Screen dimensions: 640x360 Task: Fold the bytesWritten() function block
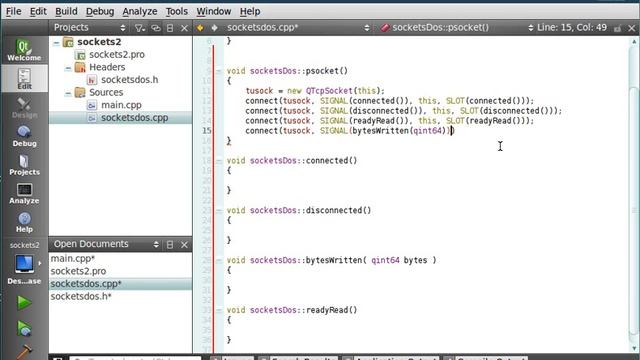219,260
